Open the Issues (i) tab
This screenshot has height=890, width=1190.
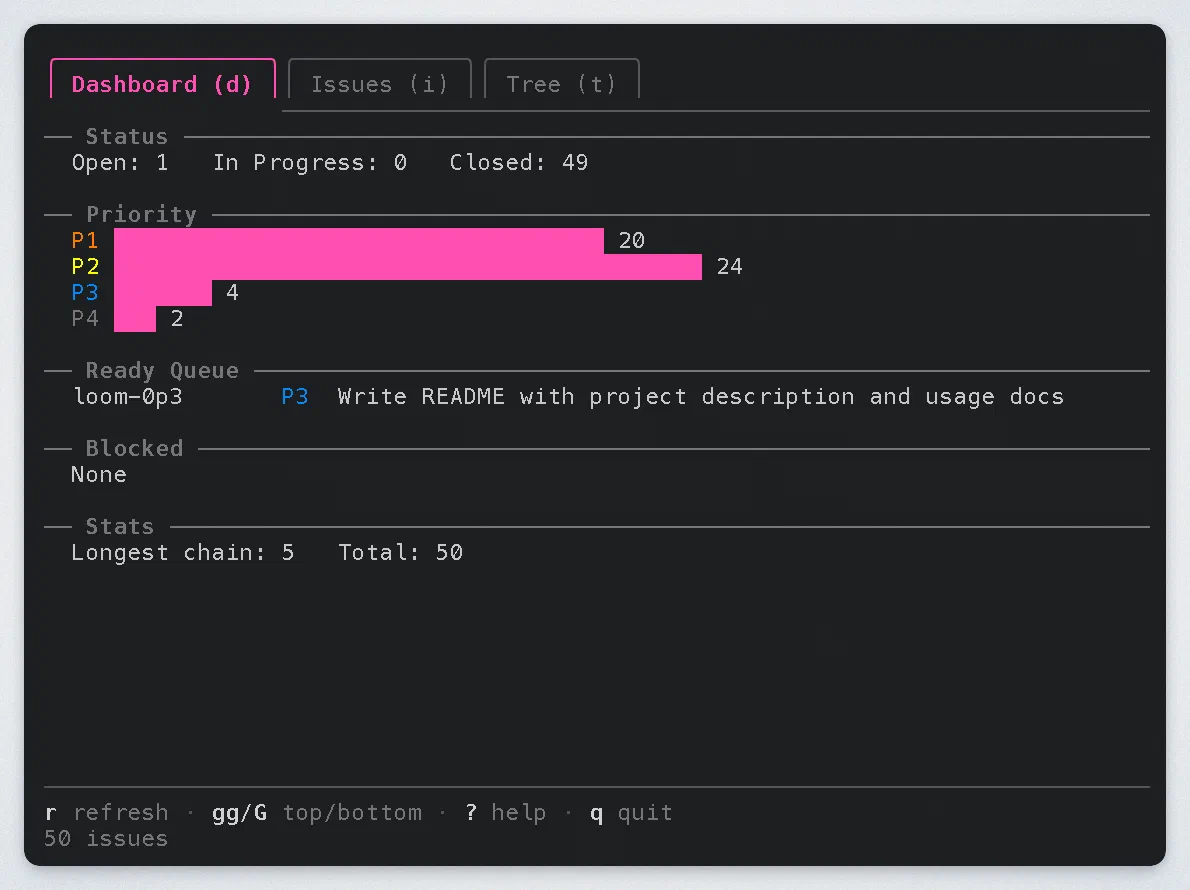point(379,80)
